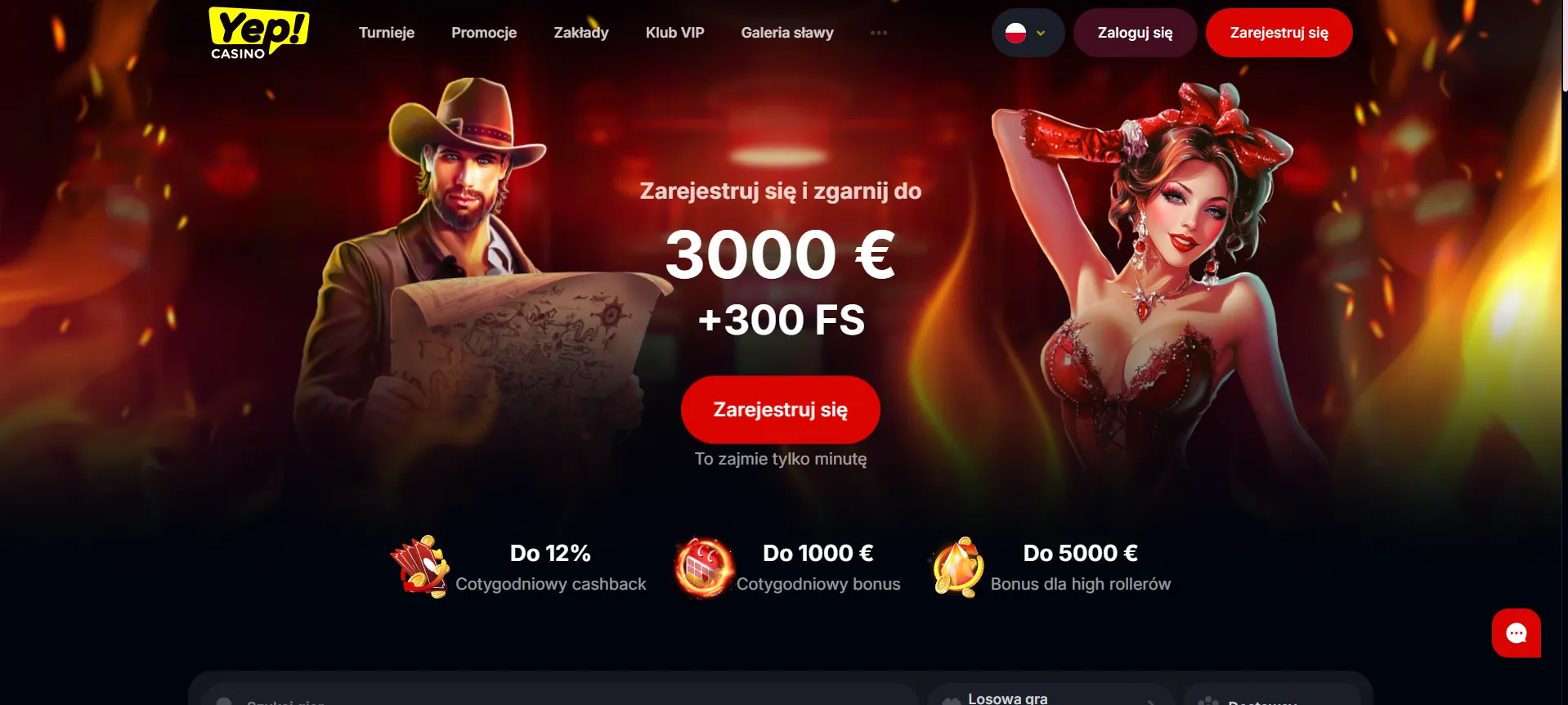Open the three-dots more menu
This screenshot has height=705, width=1568.
coord(879,33)
